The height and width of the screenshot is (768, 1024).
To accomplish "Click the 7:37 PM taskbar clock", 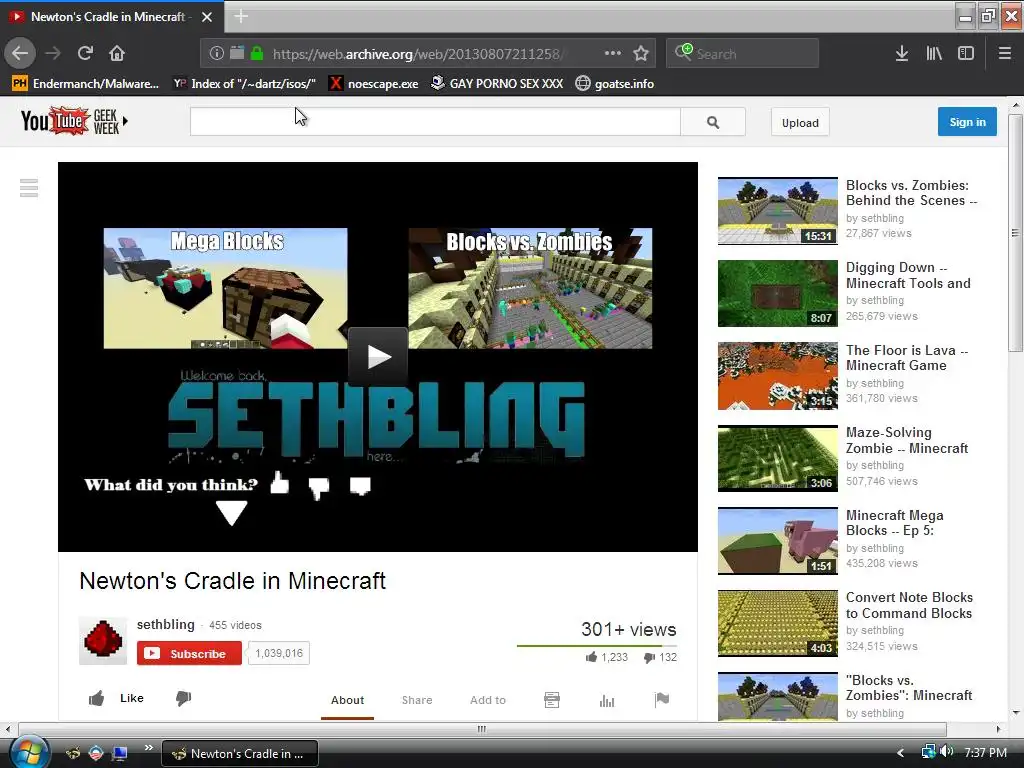I will 985,752.
